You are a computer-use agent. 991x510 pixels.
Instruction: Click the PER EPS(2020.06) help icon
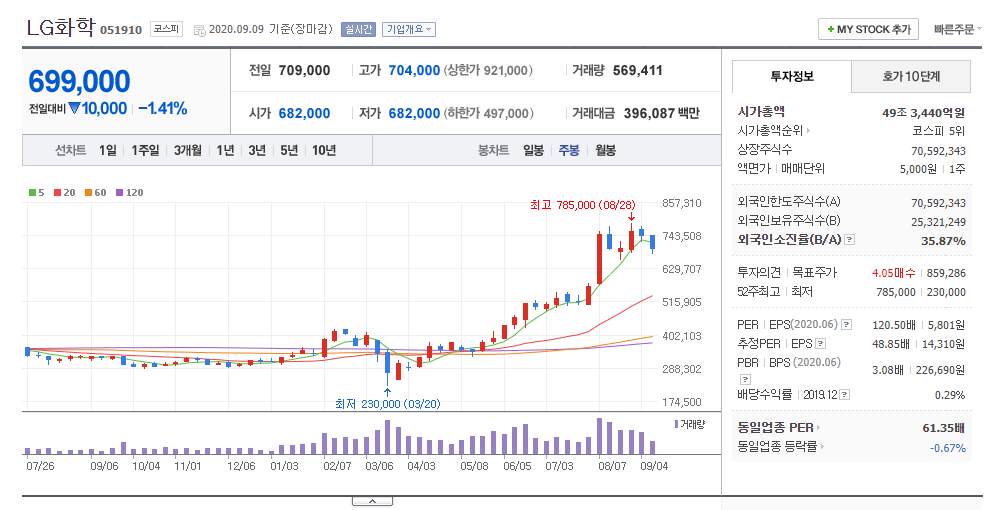[x=846, y=324]
